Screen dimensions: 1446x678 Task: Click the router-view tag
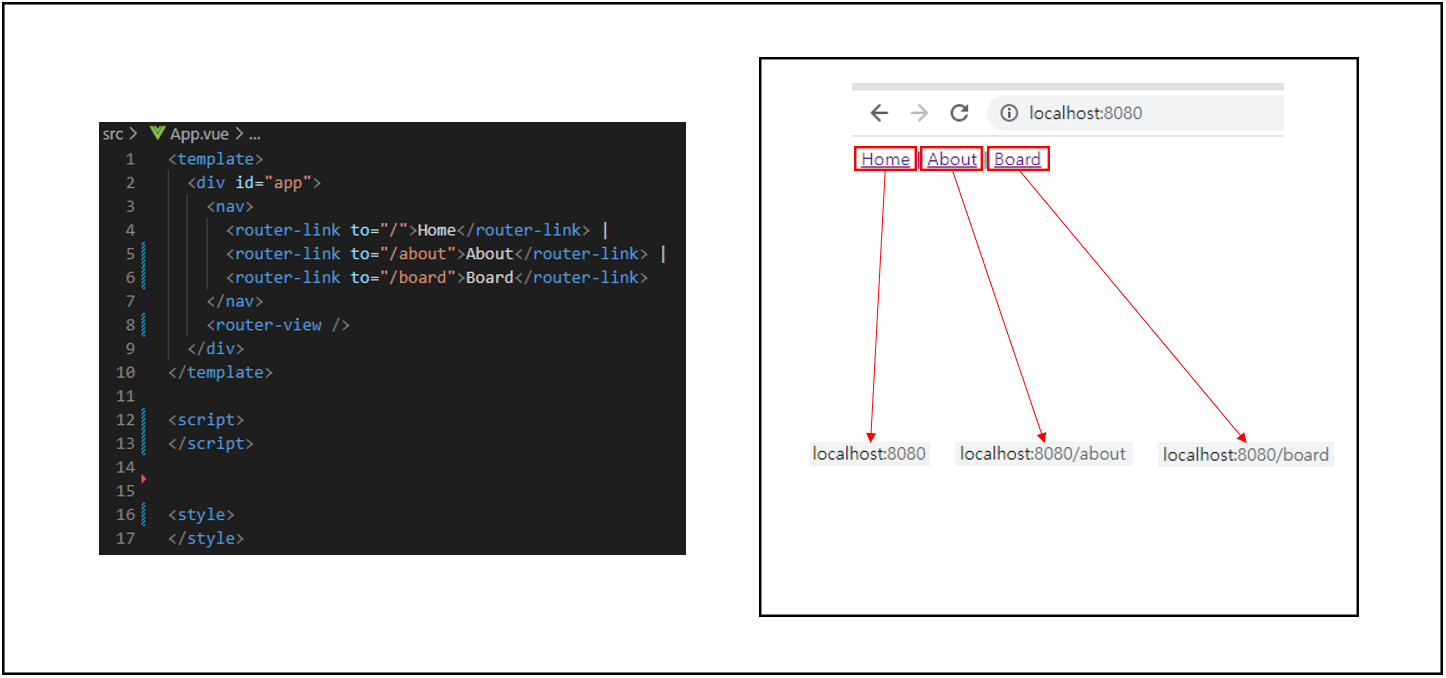click(x=278, y=325)
